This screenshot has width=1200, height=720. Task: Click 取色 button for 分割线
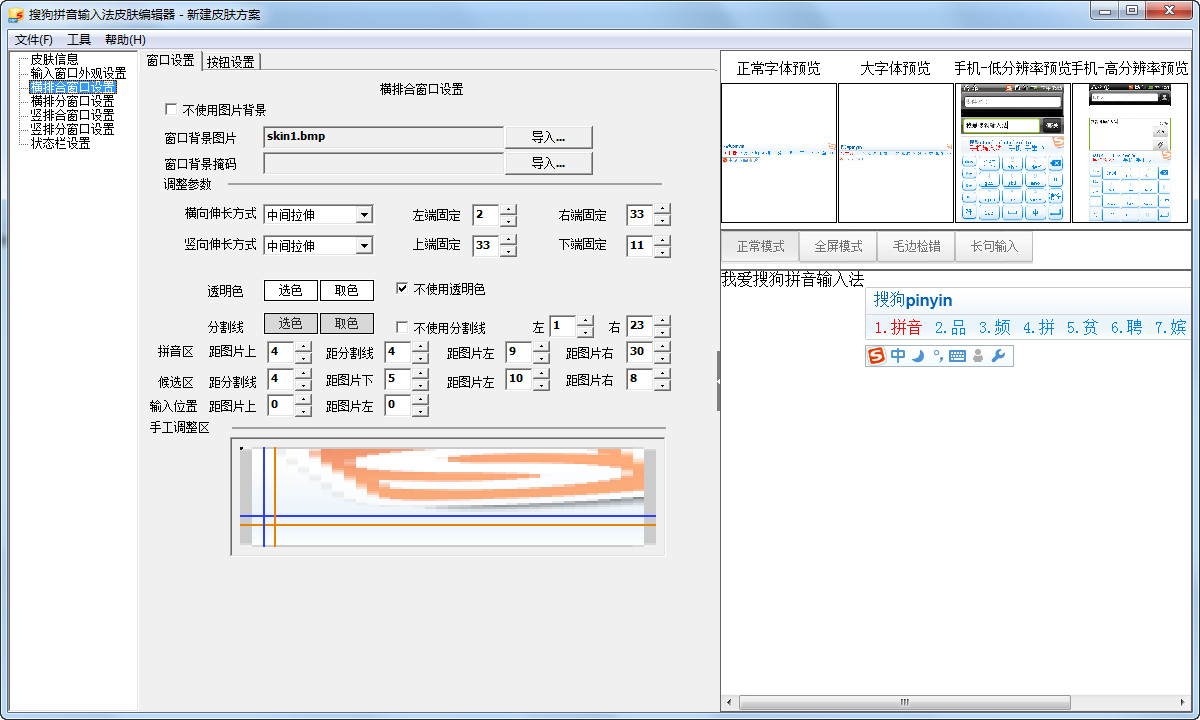pyautogui.click(x=347, y=324)
